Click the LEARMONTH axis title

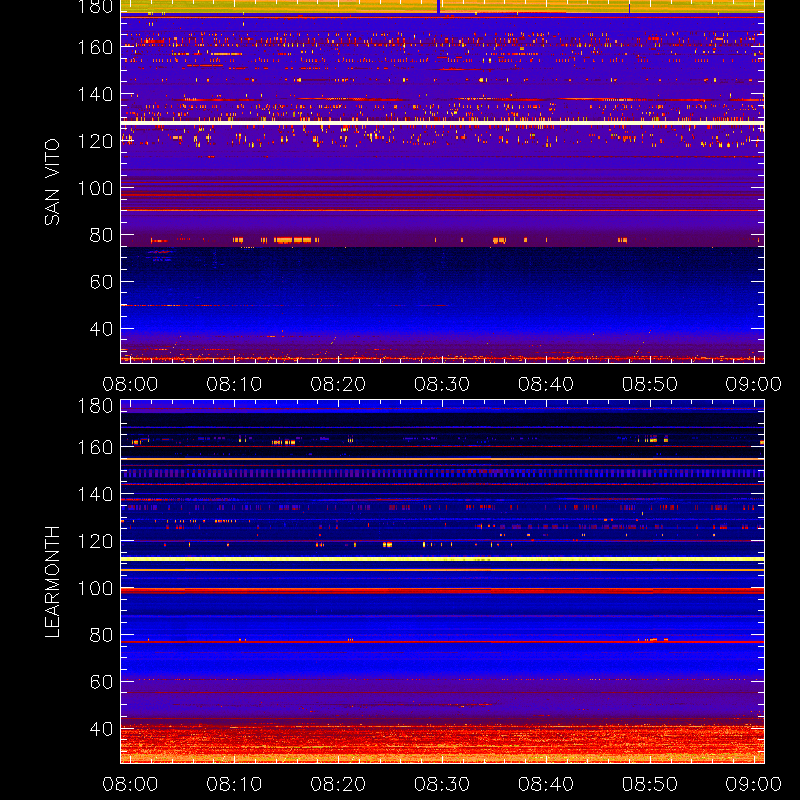(52, 582)
